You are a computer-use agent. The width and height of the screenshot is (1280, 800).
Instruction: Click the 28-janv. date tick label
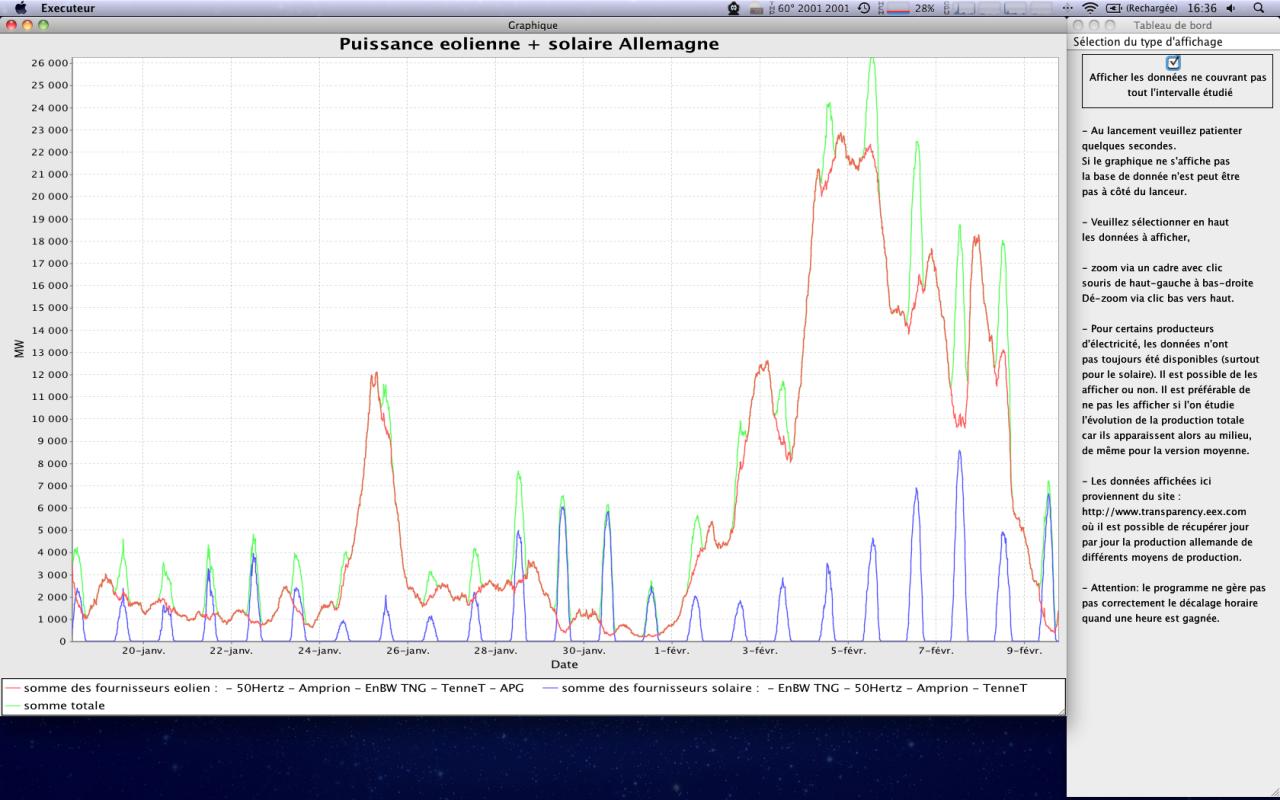[495, 650]
